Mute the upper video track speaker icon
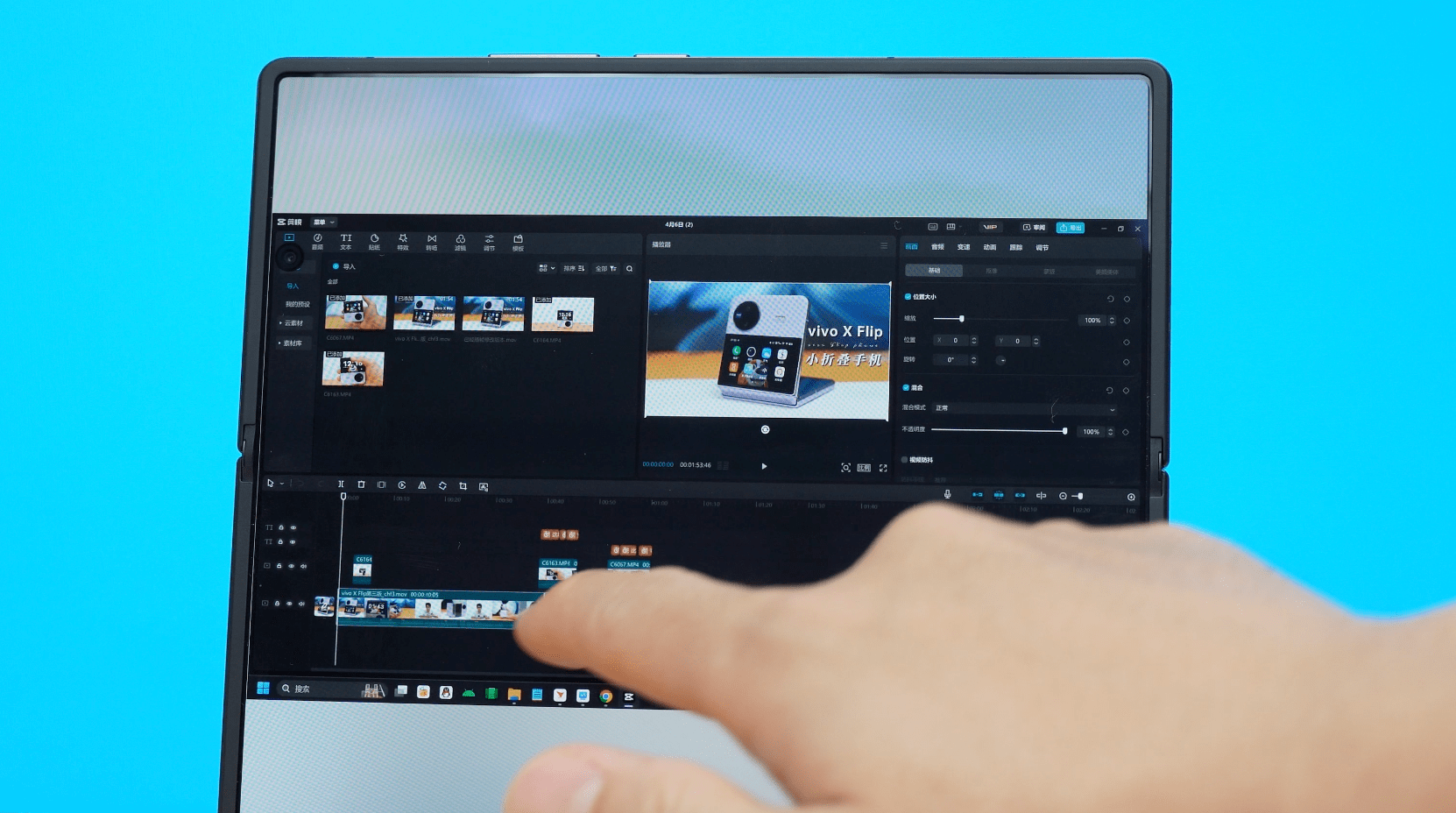Viewport: 1456px width, 813px height. click(304, 566)
